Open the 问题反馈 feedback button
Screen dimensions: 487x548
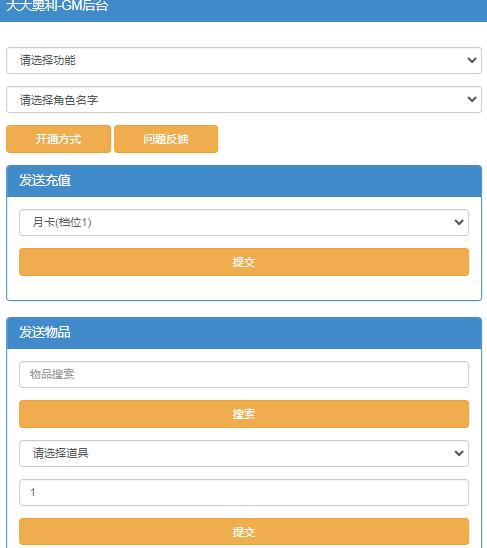pos(166,139)
